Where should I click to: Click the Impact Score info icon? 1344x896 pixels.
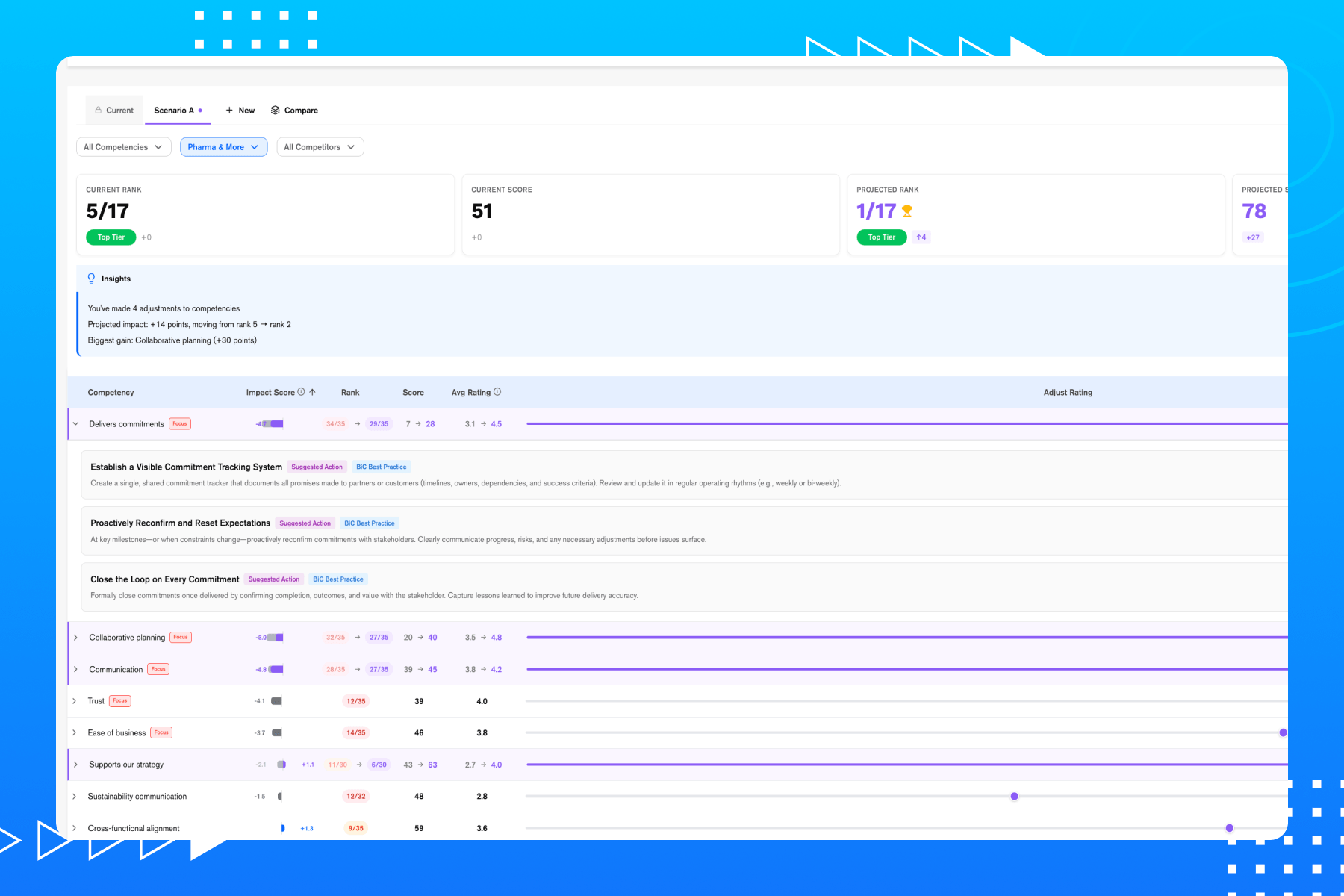tap(302, 392)
